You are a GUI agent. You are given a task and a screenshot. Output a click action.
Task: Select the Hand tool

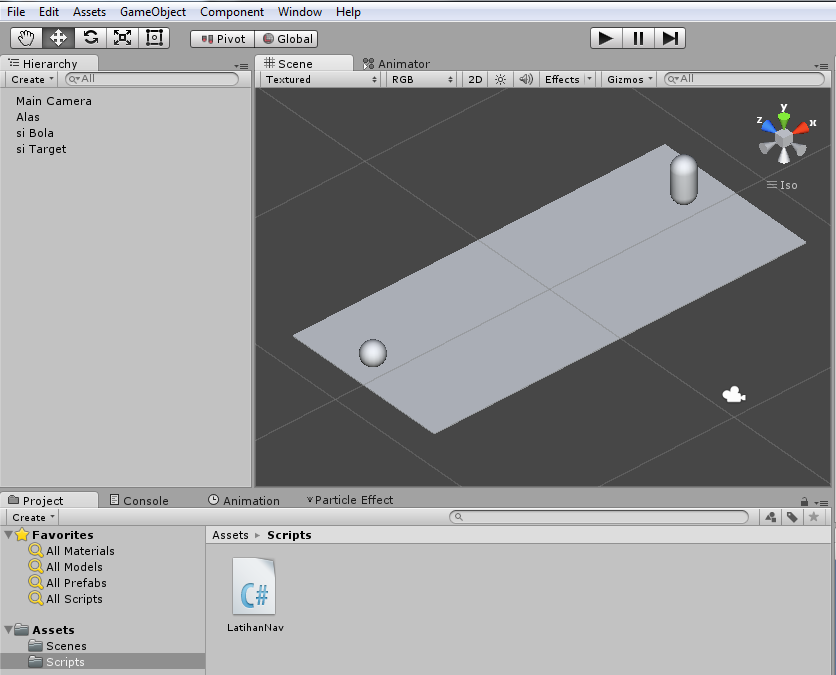25,38
